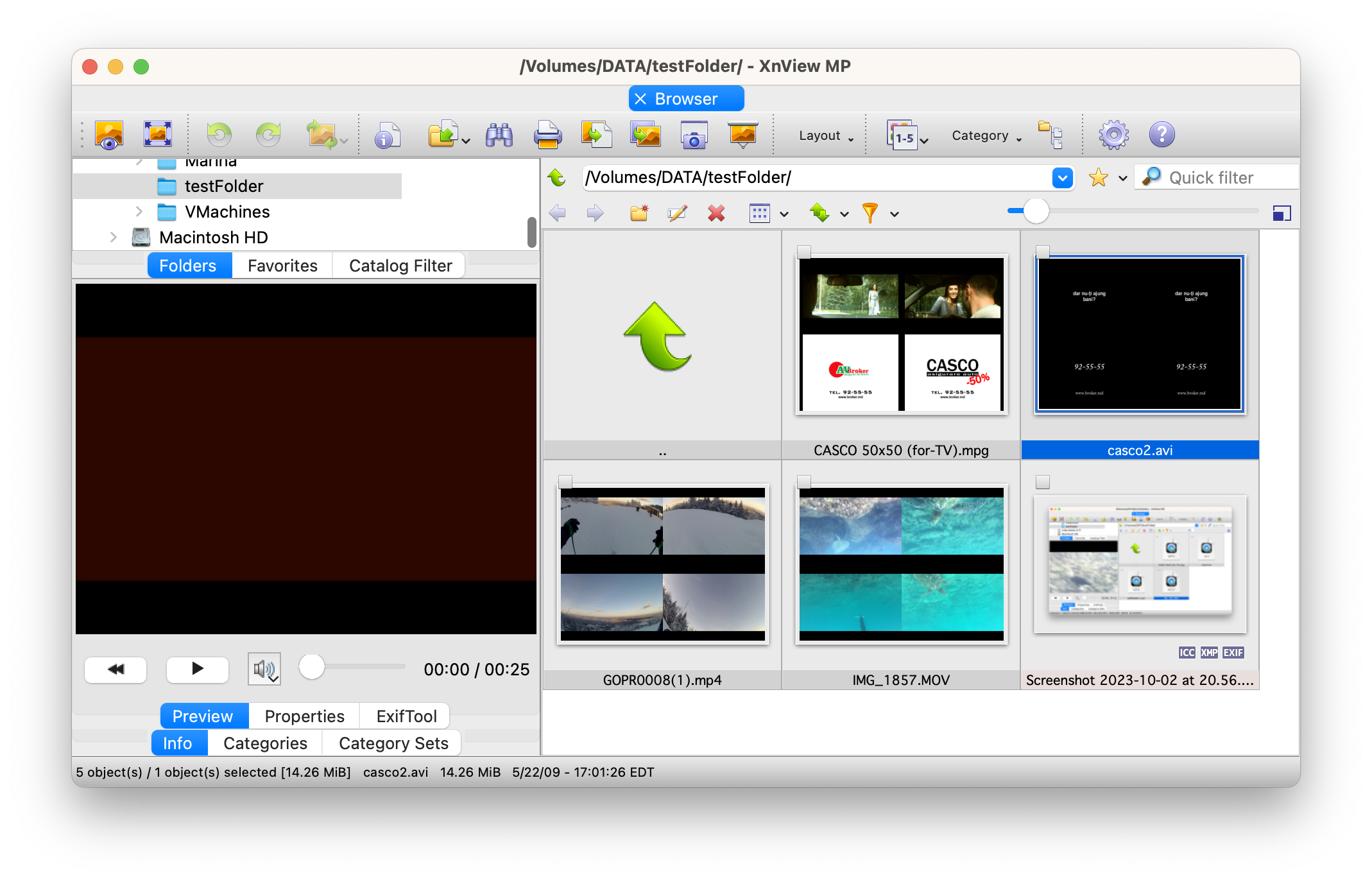Click the printer icon in toolbar
This screenshot has height=882, width=1372.
point(547,135)
